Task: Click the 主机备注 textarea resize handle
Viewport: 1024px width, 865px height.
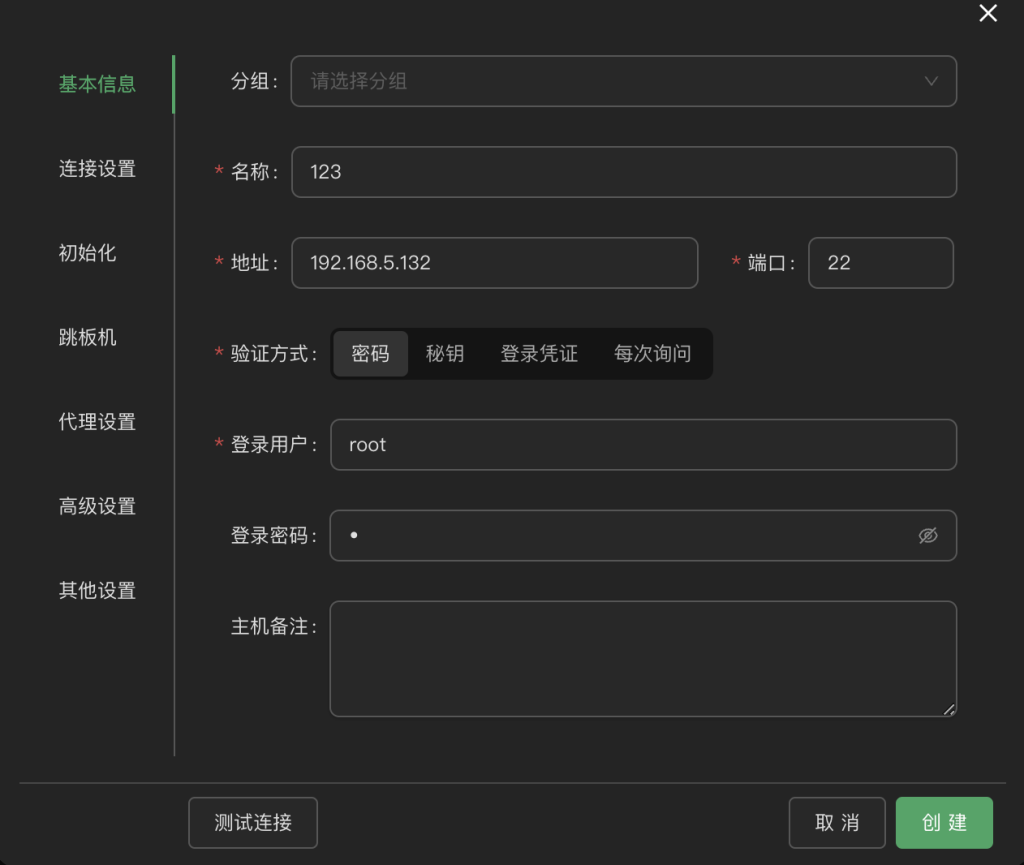Action: click(x=949, y=709)
